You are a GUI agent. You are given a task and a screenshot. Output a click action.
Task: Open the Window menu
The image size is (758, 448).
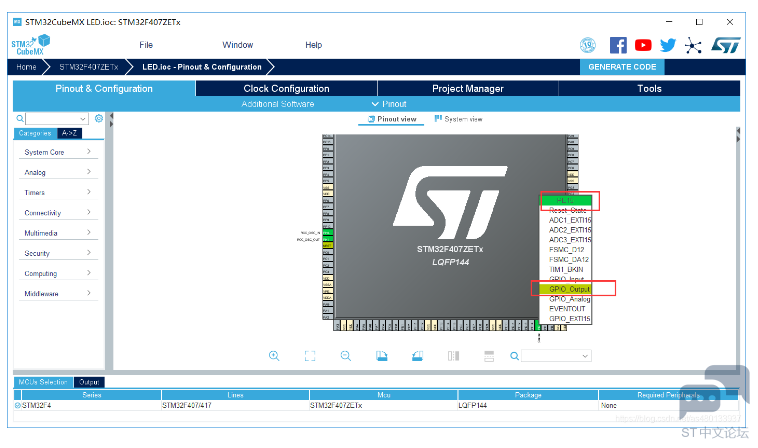pos(237,45)
